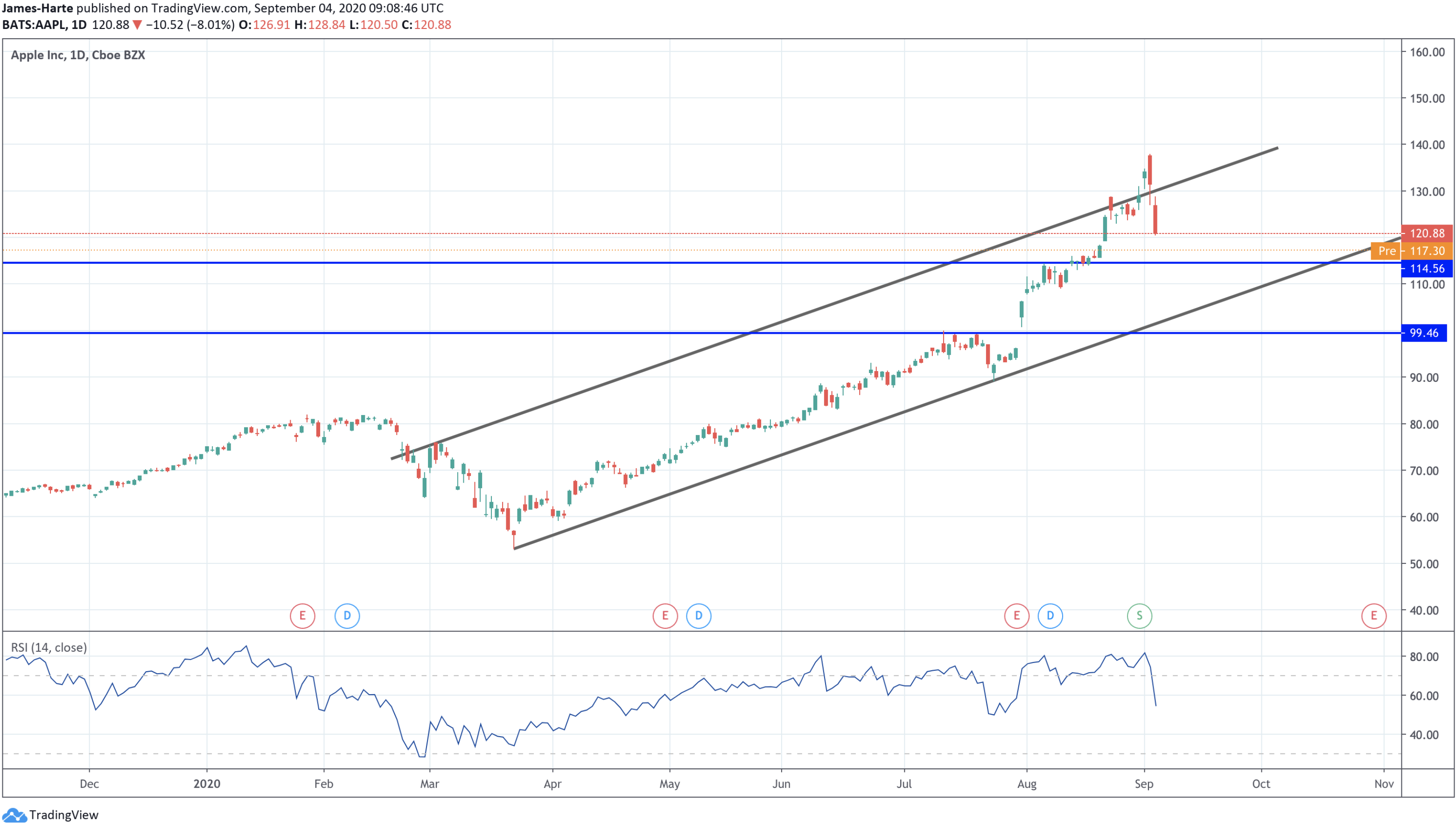Click the BATS:AAPL symbol in header

point(34,25)
